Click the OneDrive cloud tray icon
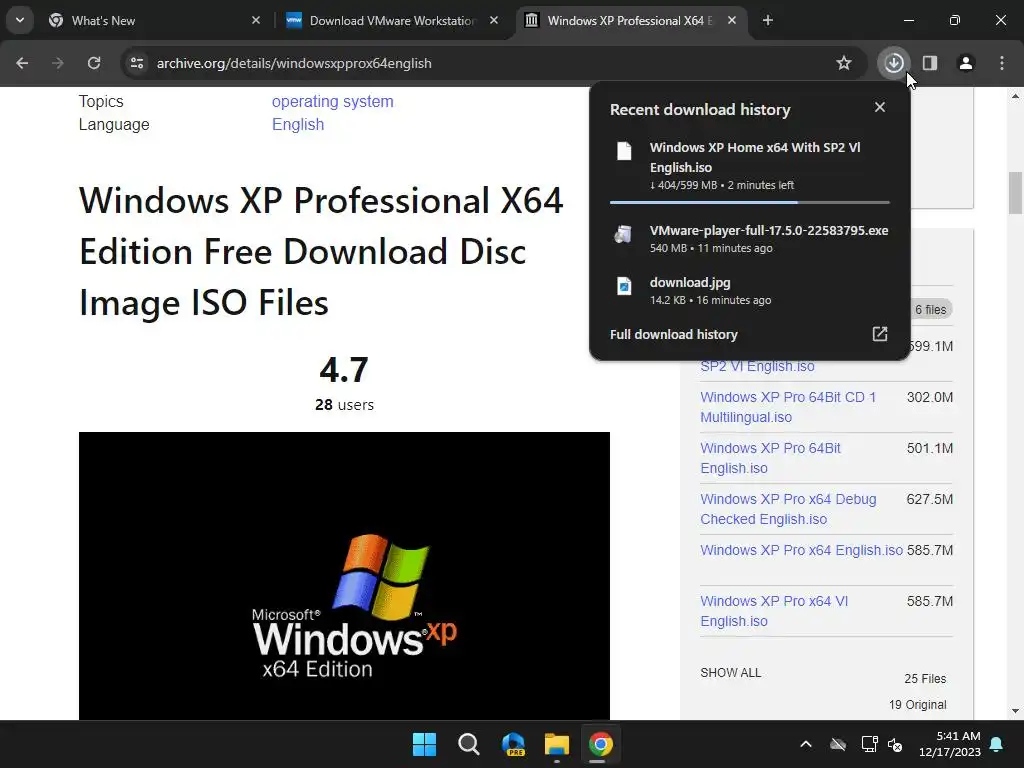Screen dimensions: 1024x768 click(838, 744)
